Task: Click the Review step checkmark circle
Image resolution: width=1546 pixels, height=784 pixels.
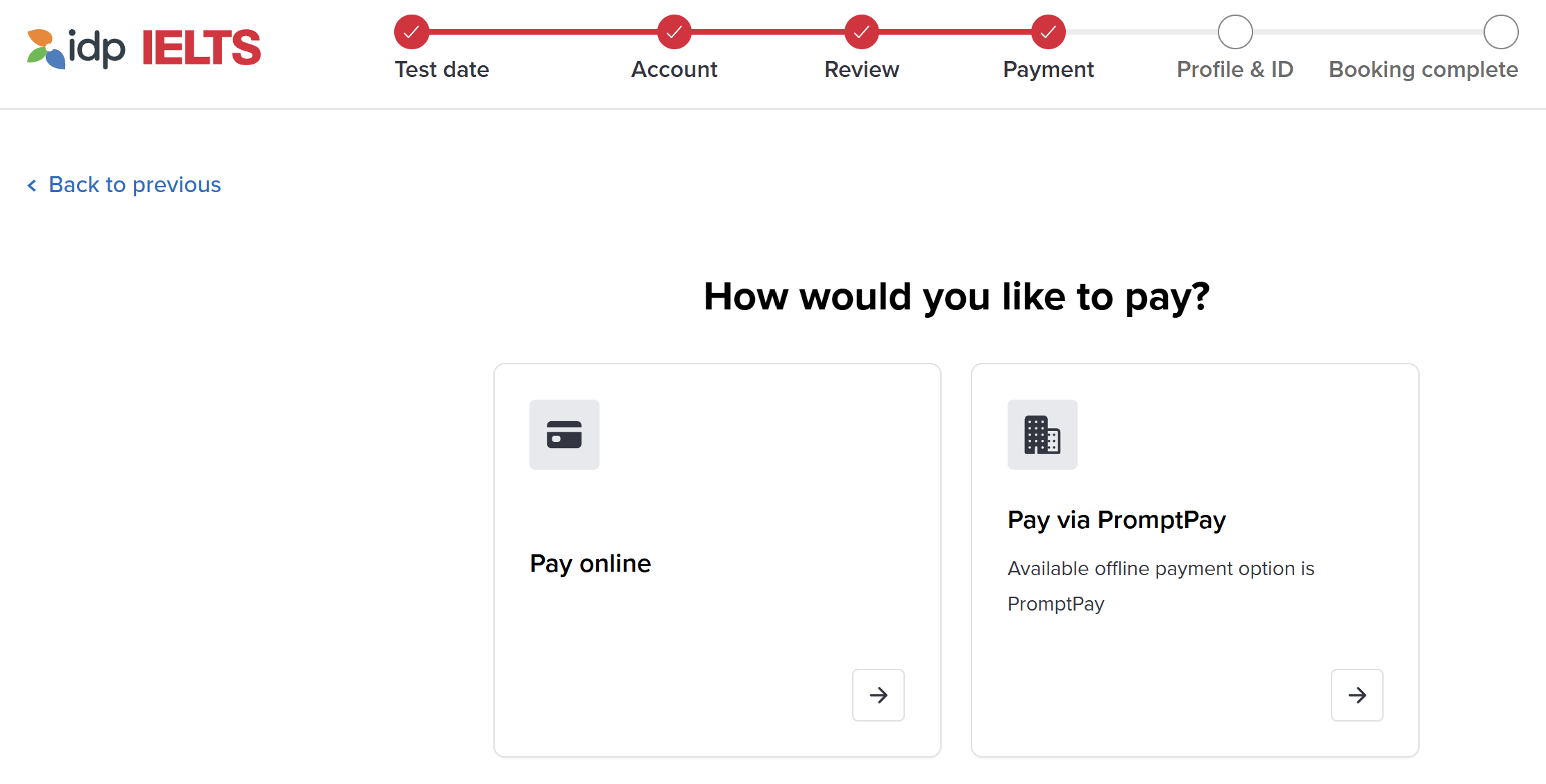Action: (x=862, y=32)
